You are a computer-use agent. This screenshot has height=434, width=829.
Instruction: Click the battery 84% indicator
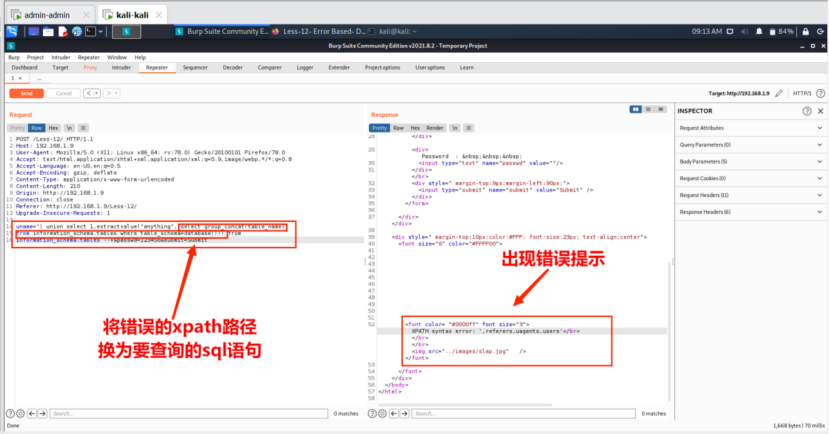coord(781,32)
